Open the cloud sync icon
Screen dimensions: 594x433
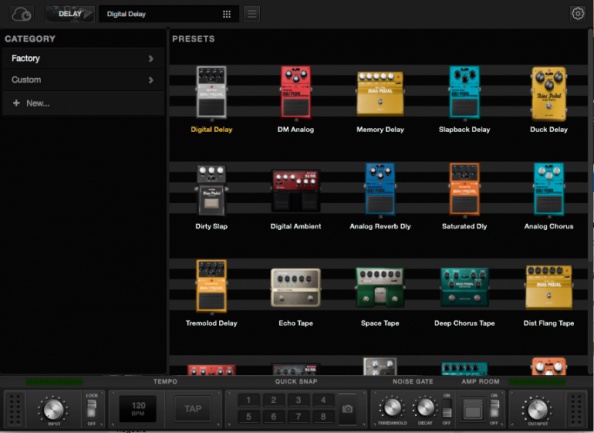point(21,14)
